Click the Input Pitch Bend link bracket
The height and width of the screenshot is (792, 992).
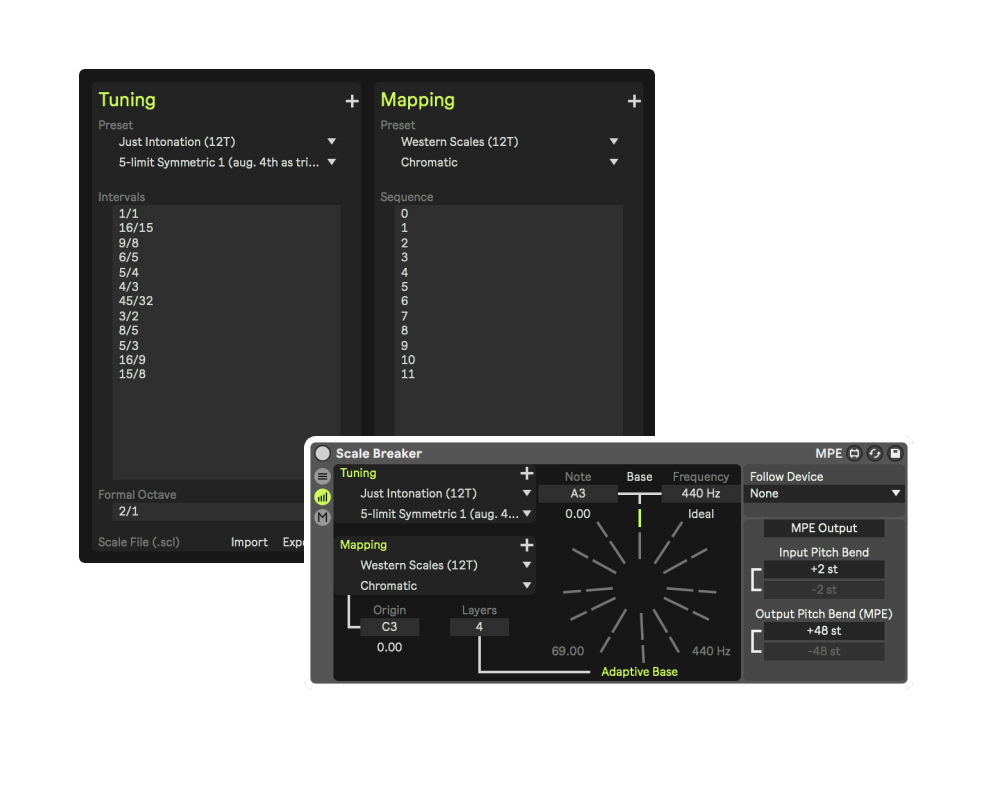(x=755, y=579)
